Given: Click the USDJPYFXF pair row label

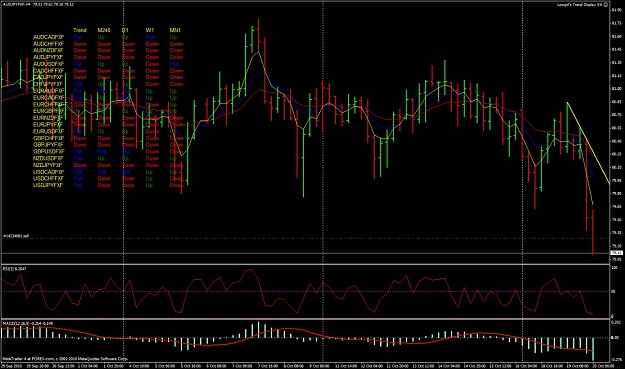Looking at the screenshot, I should tap(48, 185).
